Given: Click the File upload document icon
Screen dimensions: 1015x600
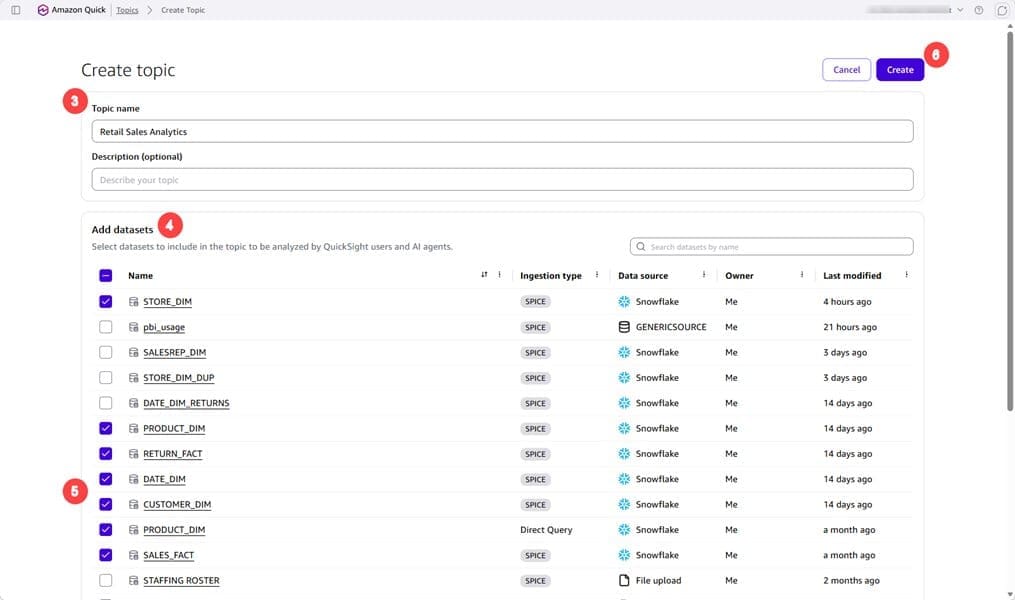Looking at the screenshot, I should click(x=624, y=580).
